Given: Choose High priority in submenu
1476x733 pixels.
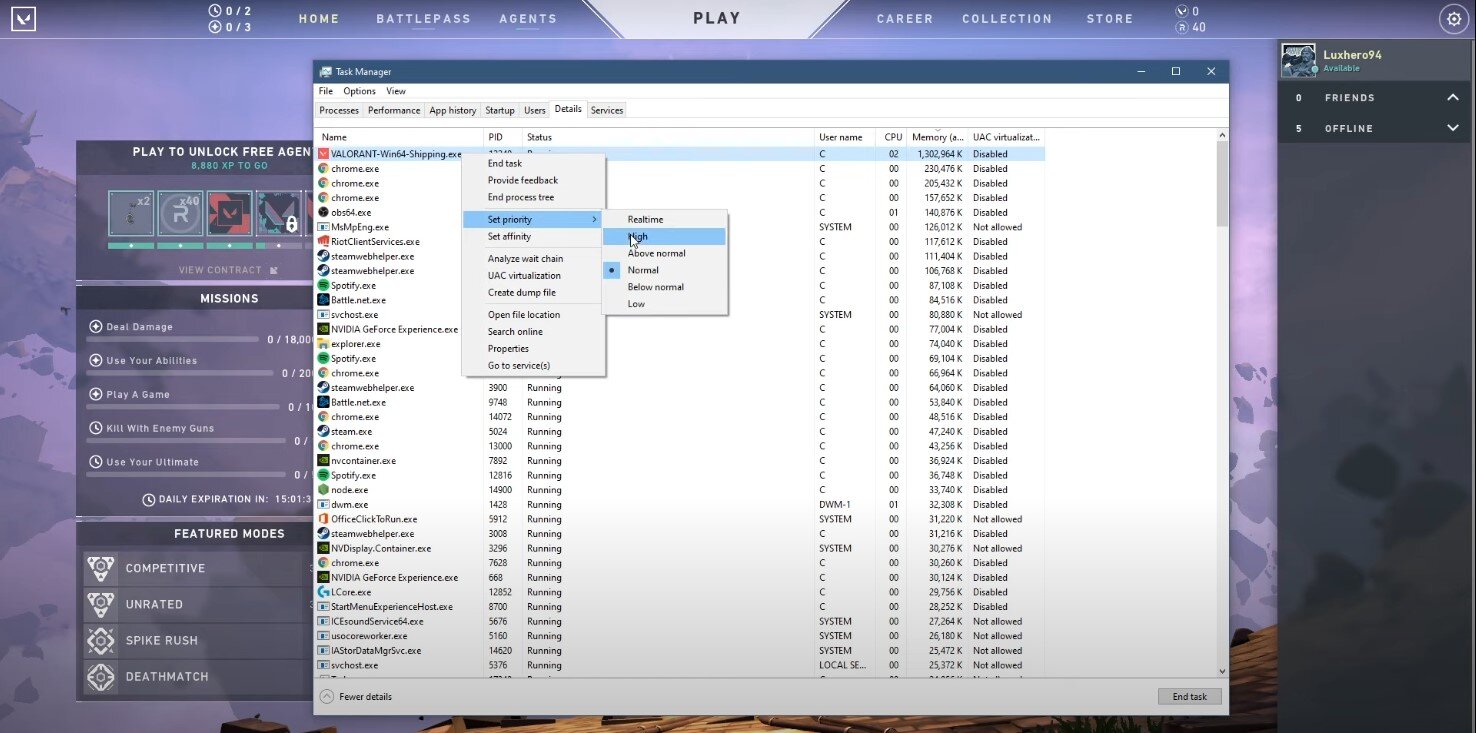Looking at the screenshot, I should [638, 237].
